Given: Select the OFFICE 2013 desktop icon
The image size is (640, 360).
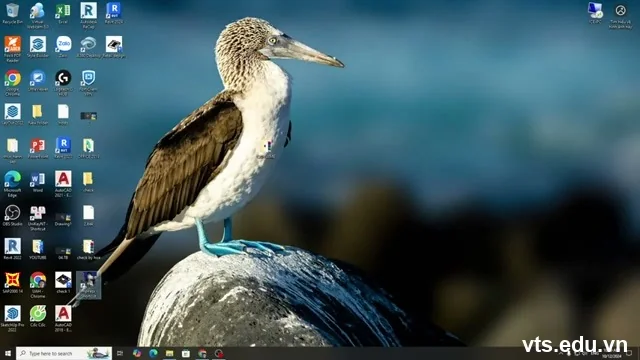Looking at the screenshot, I should (89, 148).
